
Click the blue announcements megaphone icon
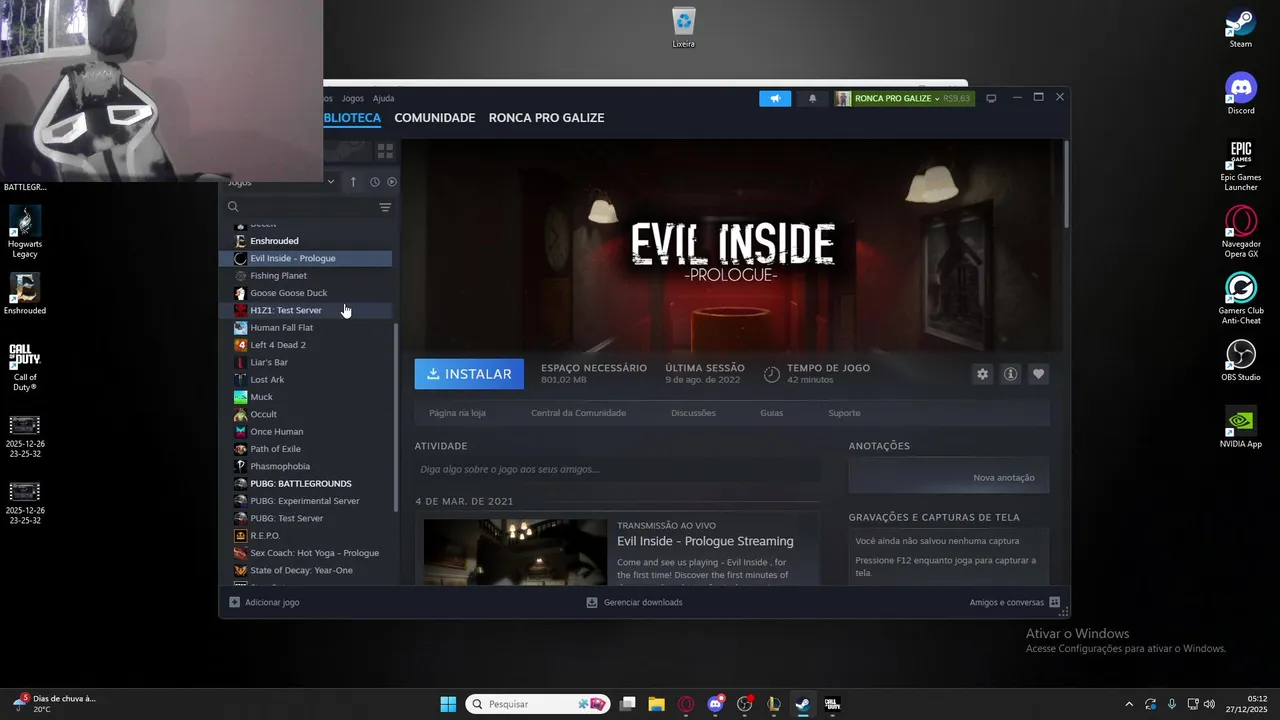coord(775,98)
